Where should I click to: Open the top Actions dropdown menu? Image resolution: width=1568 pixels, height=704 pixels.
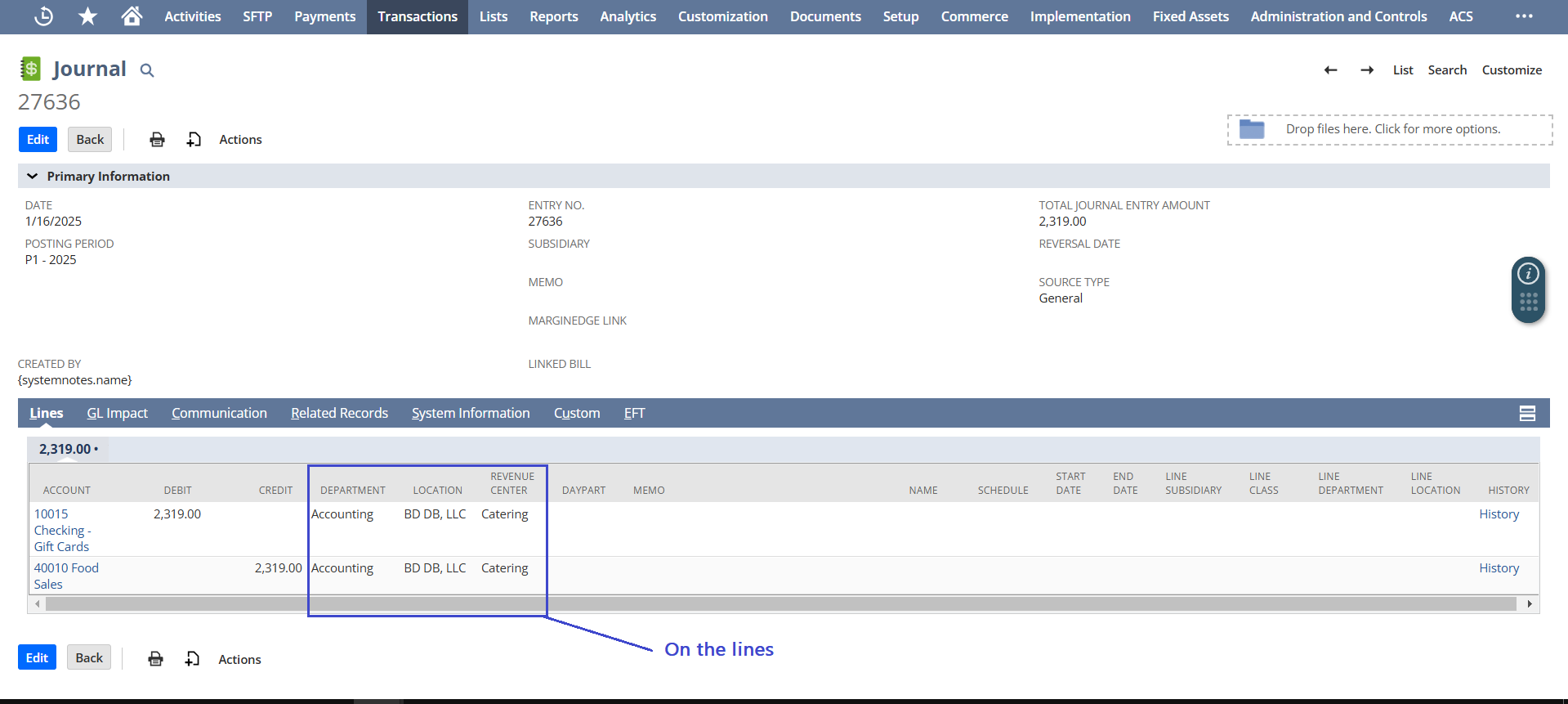pos(240,140)
